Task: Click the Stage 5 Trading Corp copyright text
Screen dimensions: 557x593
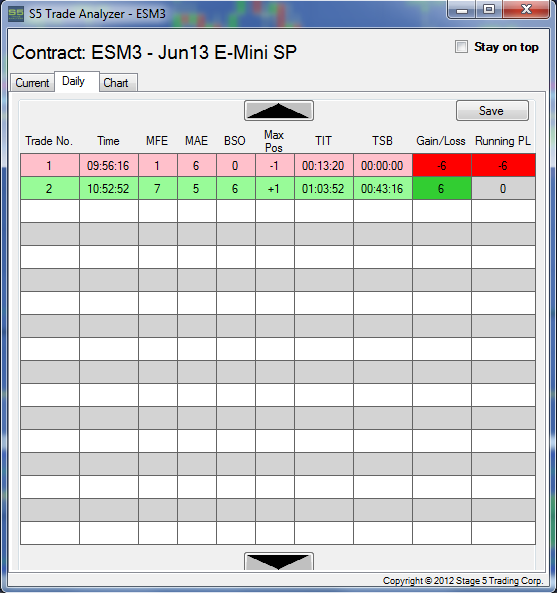Action: coord(463,581)
